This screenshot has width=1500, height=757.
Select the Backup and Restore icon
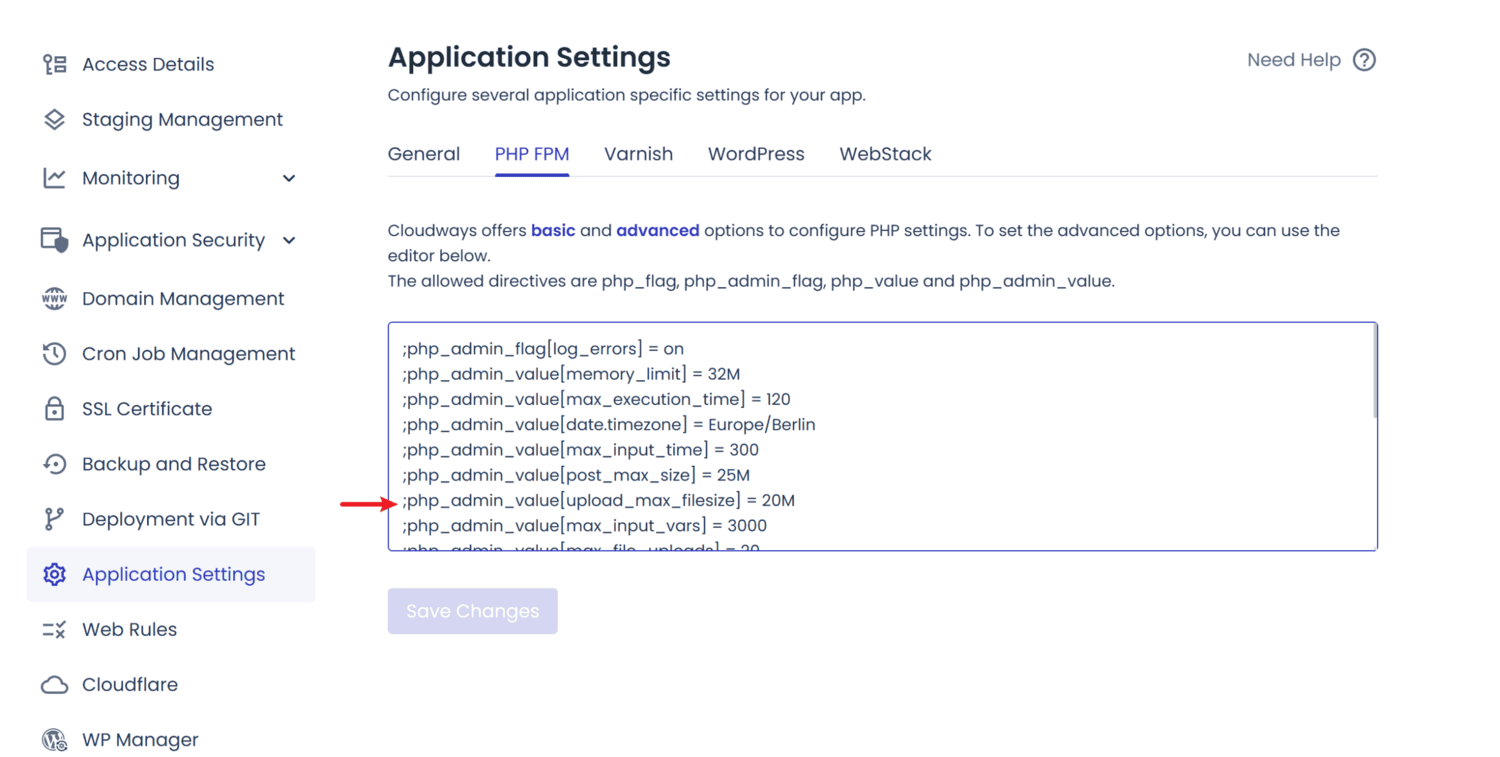[54, 463]
